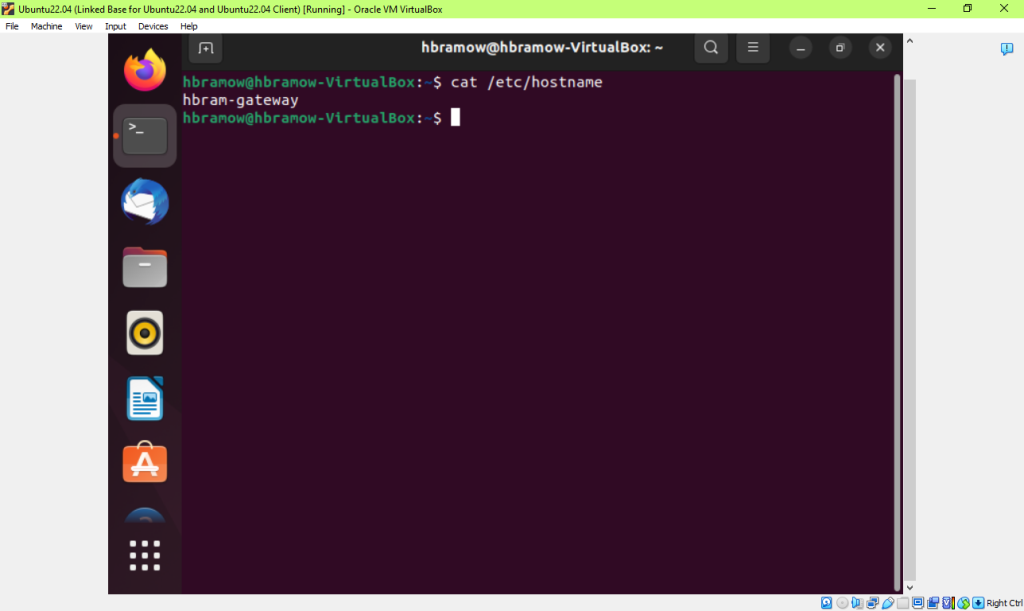
Task: Open the VirtualBox Machine menu
Action: click(46, 26)
